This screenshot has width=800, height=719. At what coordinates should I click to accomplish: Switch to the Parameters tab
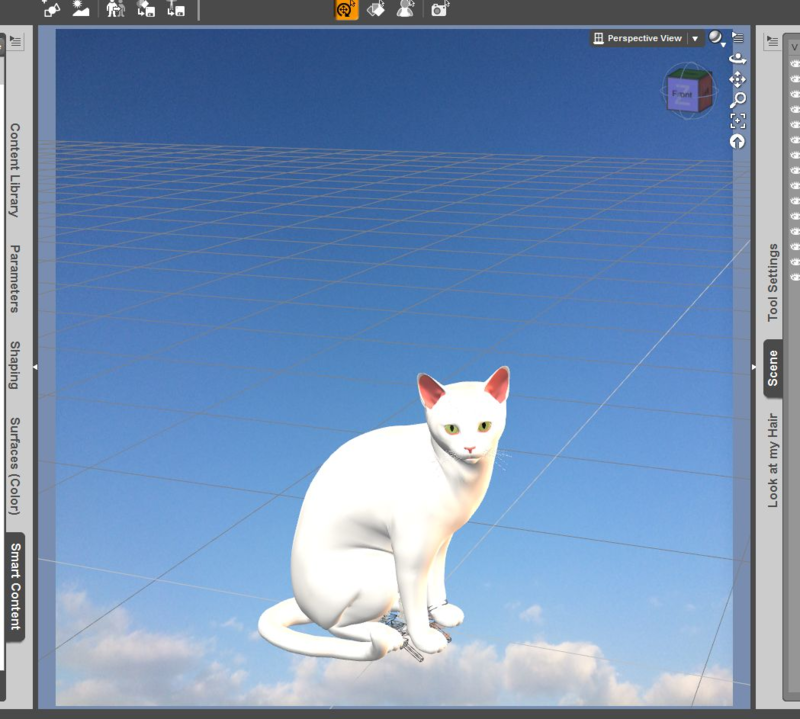(x=15, y=279)
